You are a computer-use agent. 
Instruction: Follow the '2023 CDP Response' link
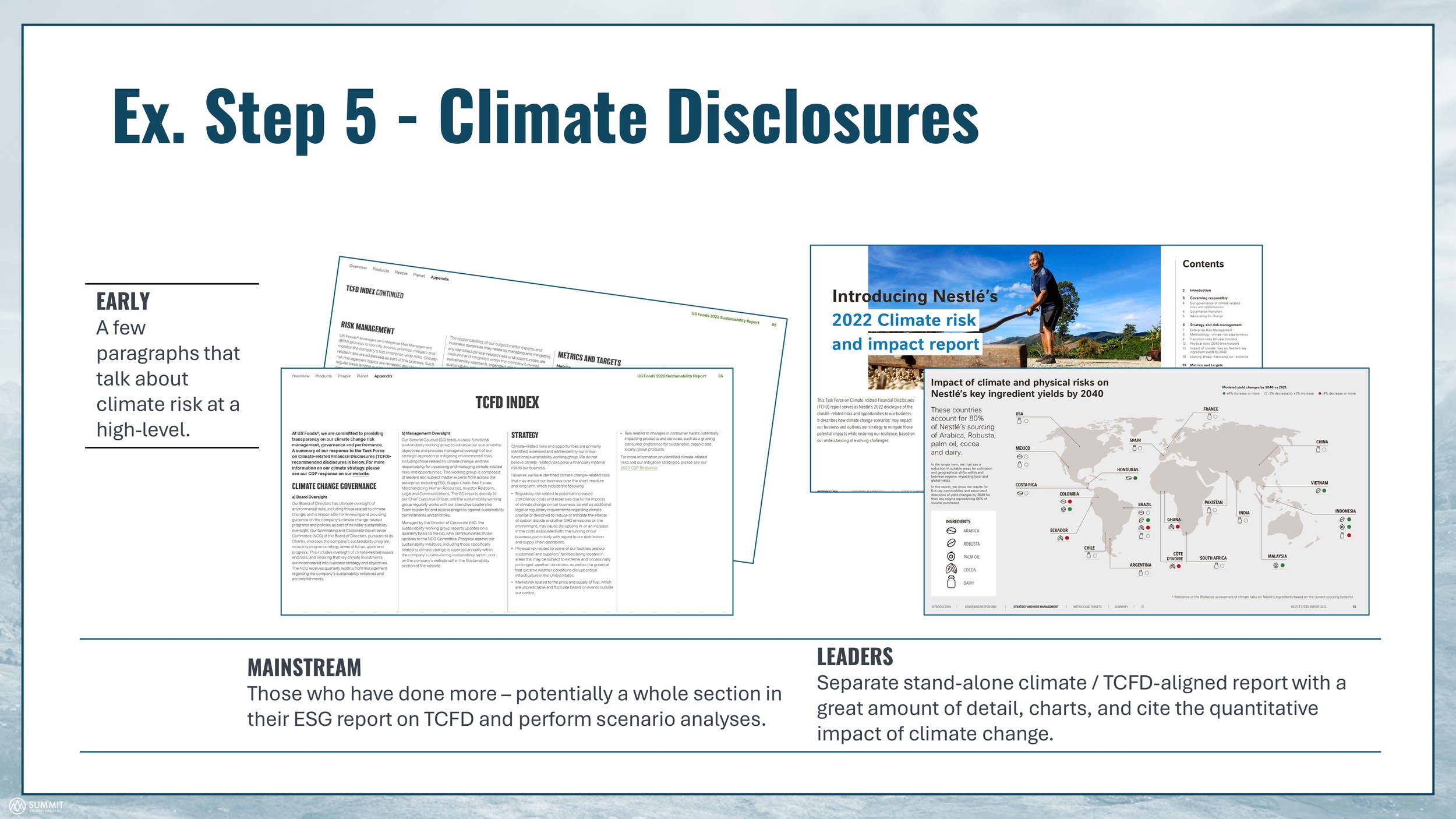pos(639,468)
